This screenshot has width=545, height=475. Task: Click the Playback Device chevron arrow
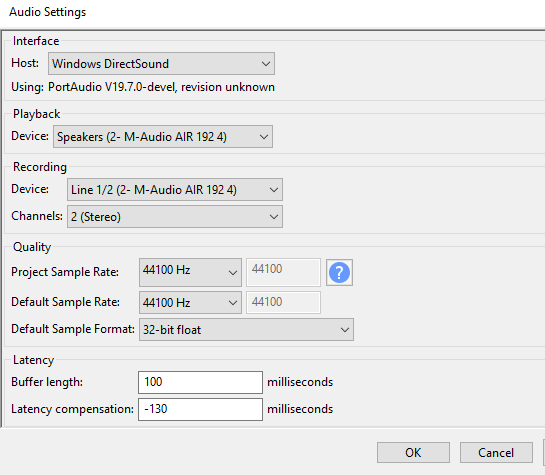264,137
